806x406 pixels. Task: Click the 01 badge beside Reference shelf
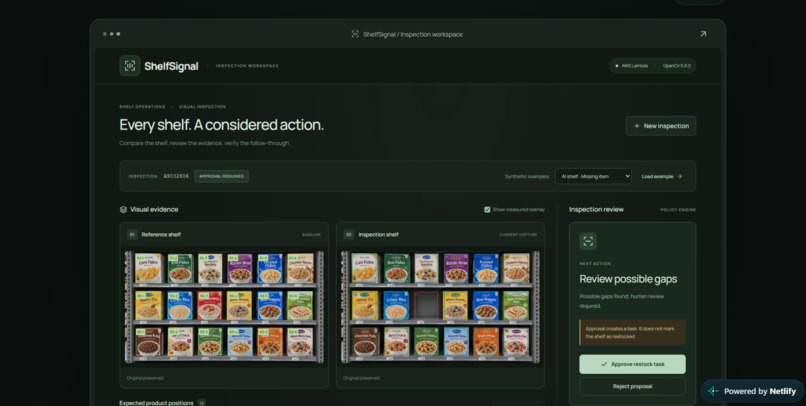point(132,234)
